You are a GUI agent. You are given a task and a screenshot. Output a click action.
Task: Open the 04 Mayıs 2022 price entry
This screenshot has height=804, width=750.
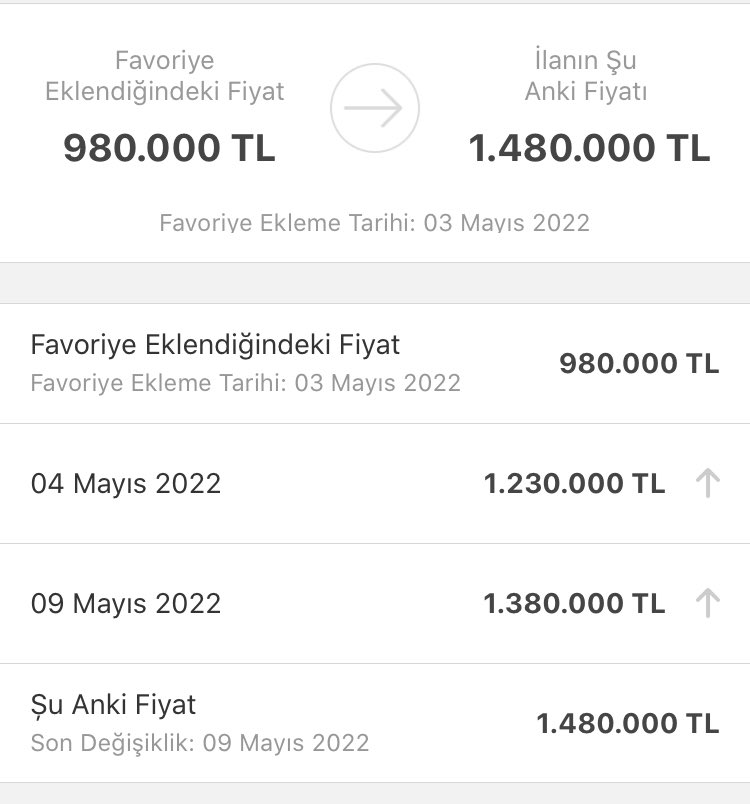(x=126, y=484)
